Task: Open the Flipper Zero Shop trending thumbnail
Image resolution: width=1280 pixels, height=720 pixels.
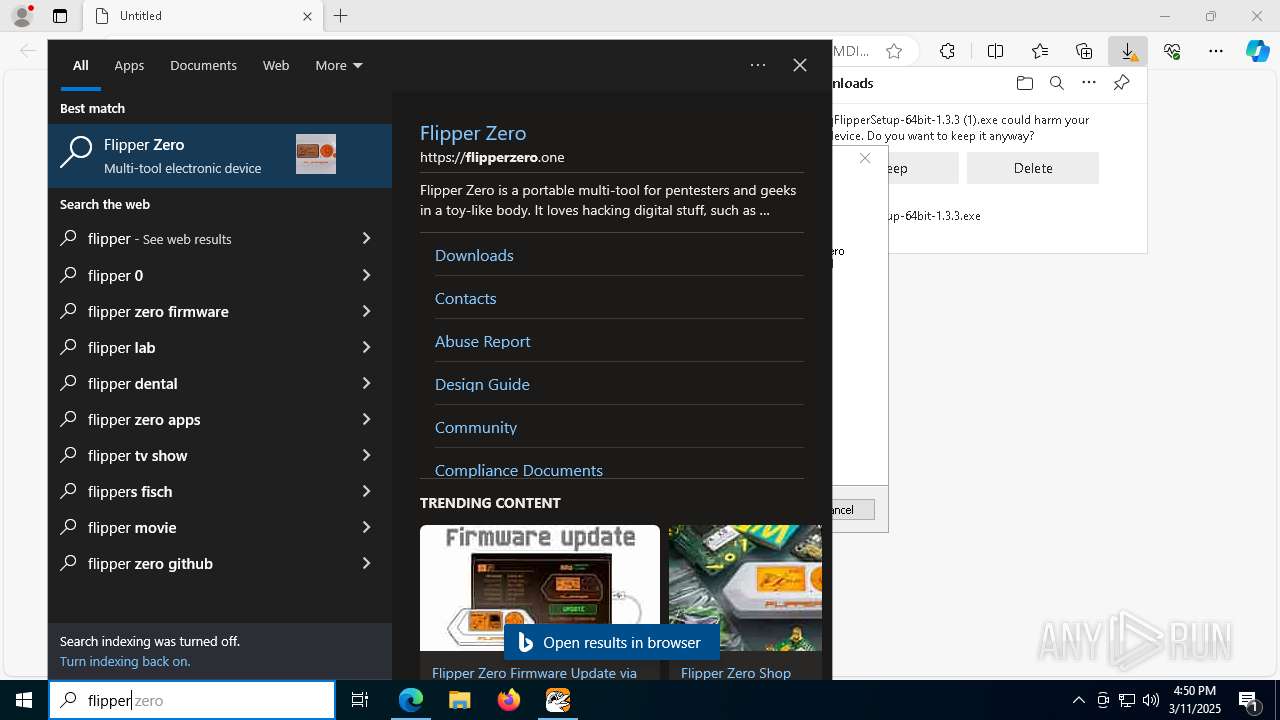Action: point(745,588)
